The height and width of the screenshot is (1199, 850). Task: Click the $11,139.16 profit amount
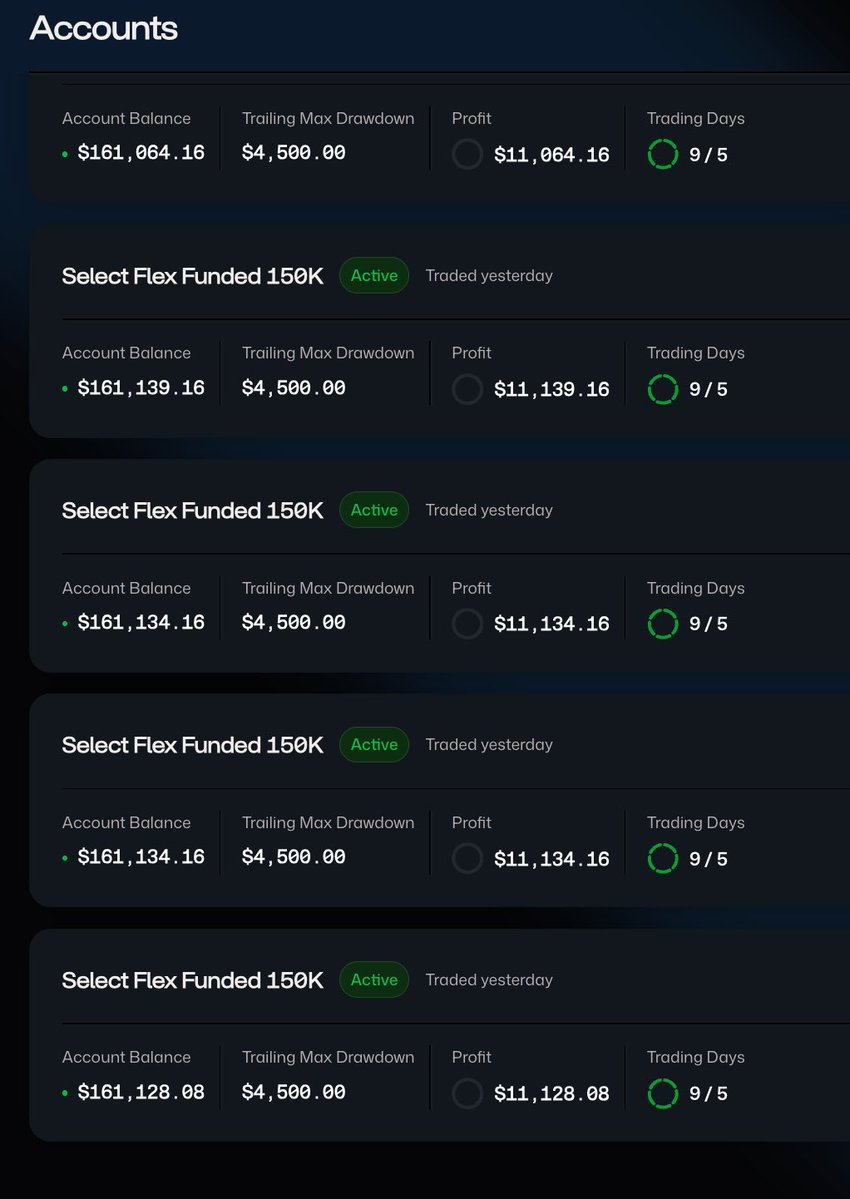[x=552, y=390]
